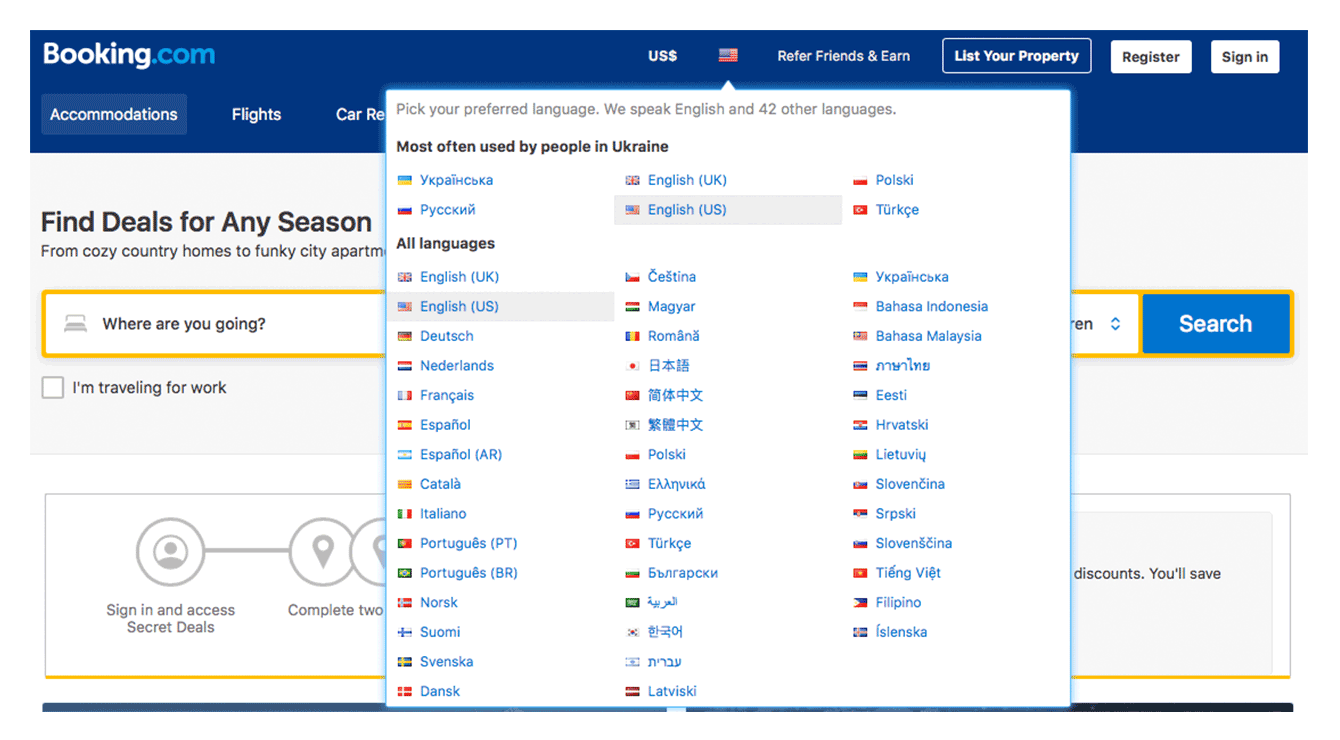Select 繁體中文 language link
The image size is (1340, 740).
676,425
